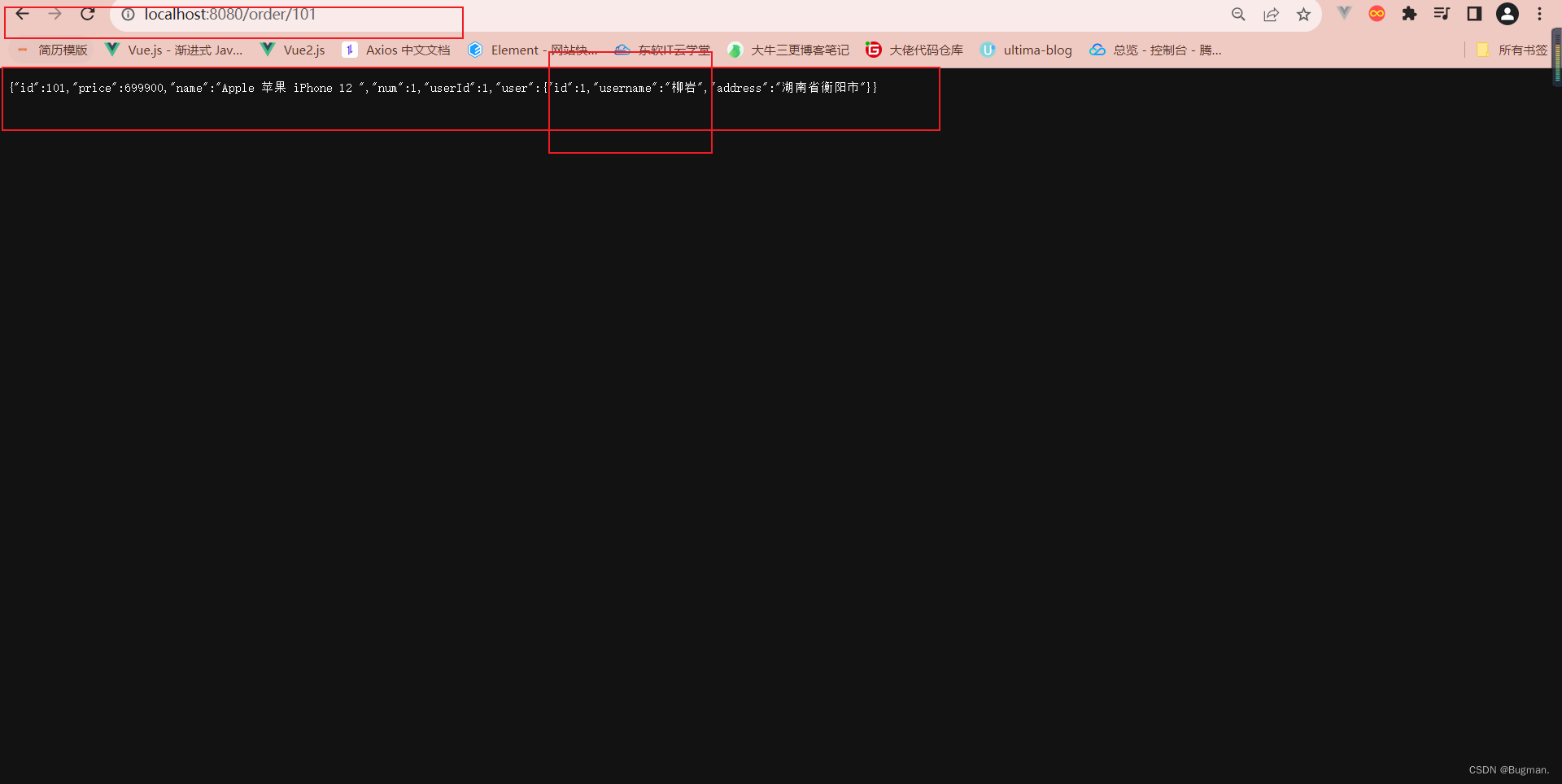Open the 总览 - 控制台 - 腾... bookmark
The height and width of the screenshot is (784, 1562).
click(x=1156, y=50)
